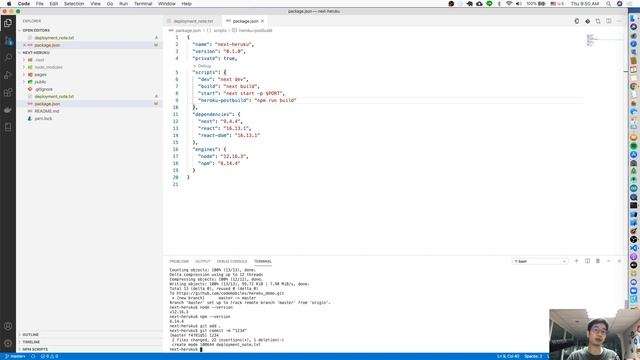Viewport: 640px width, 360px height.
Task: Open the Selection menu
Action: tap(74, 4)
